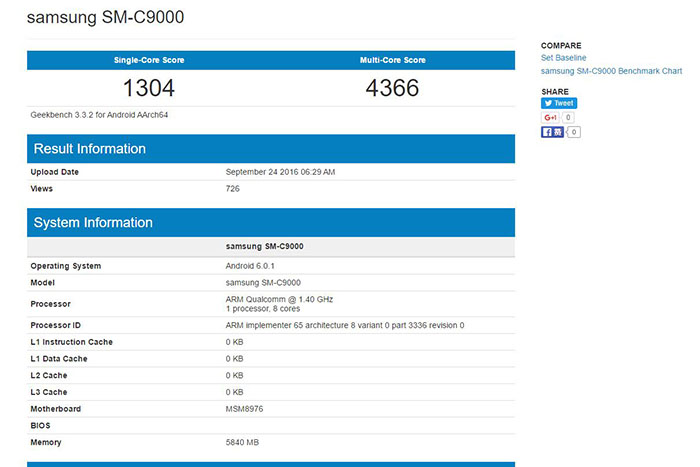Click the Result Information section header
The width and height of the screenshot is (700, 467).
[271, 149]
